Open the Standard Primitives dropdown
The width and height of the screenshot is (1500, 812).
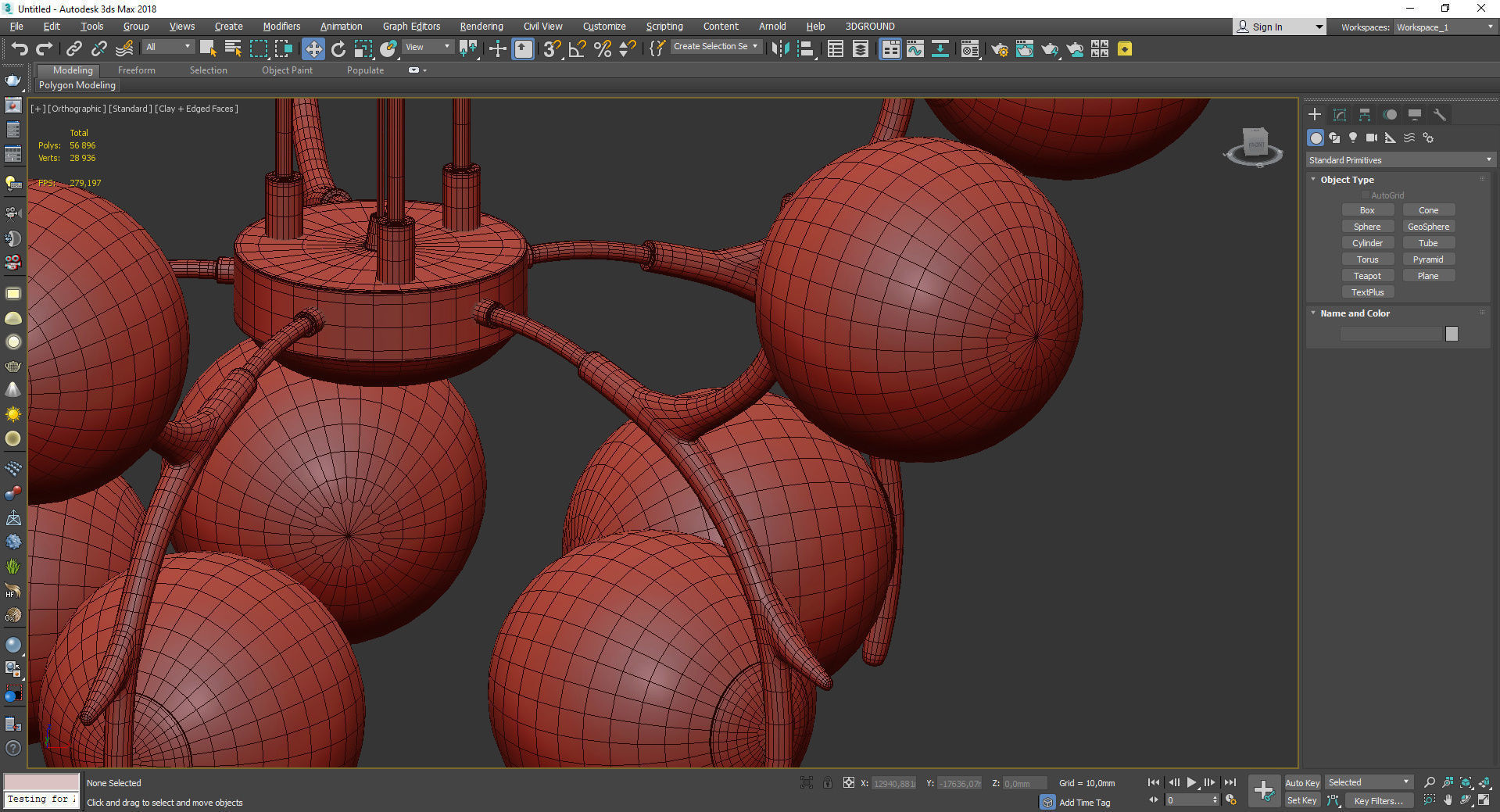(x=1400, y=160)
